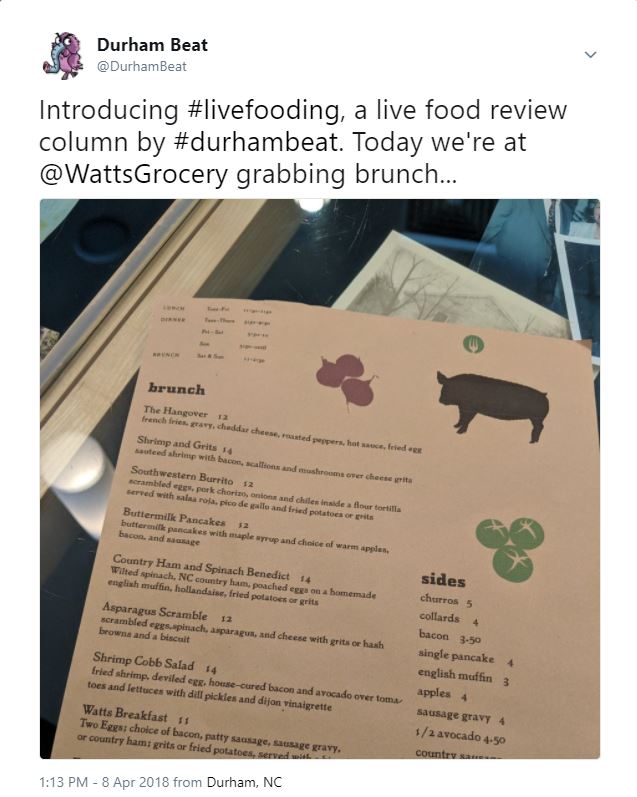637x797 pixels.
Task: Click the Durham Beat profile avatar
Action: coord(67,55)
